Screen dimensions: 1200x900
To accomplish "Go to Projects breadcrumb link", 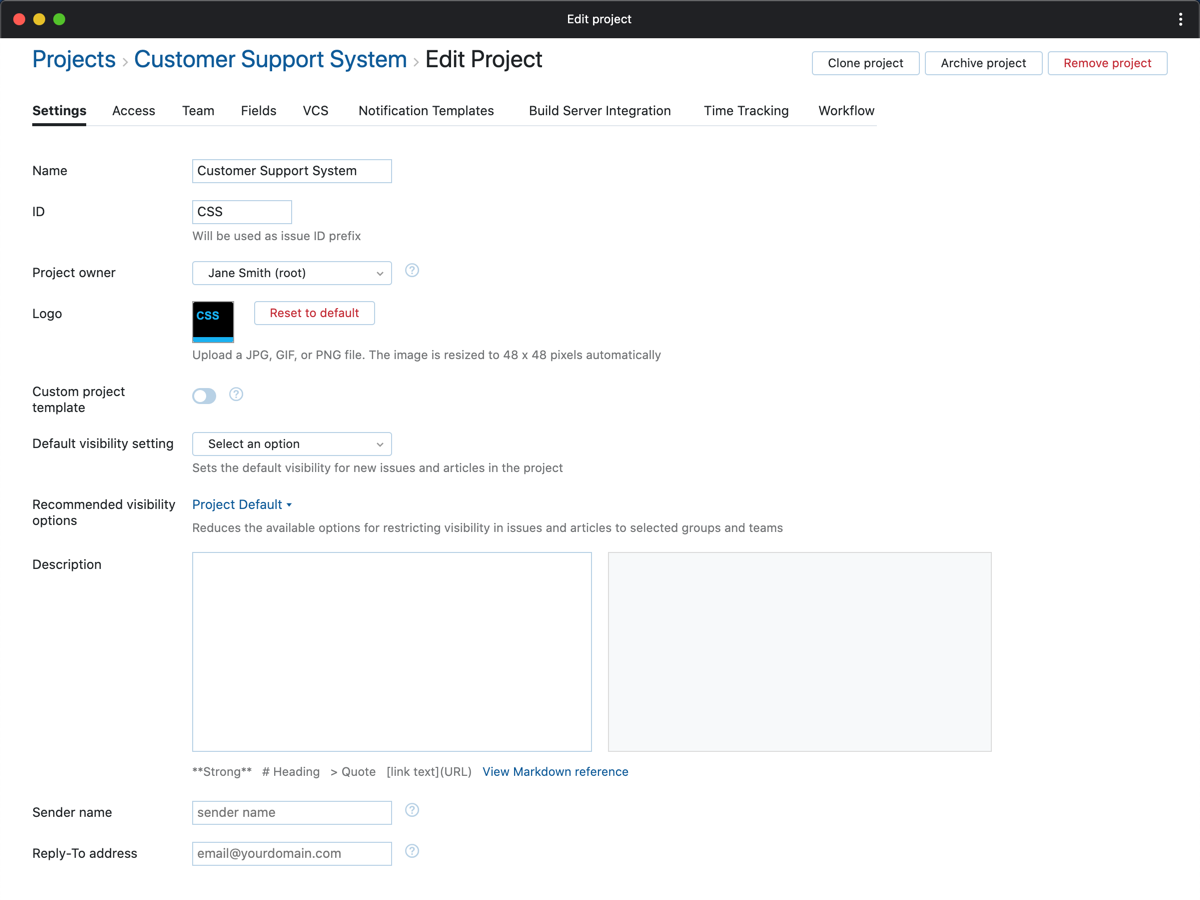I will pyautogui.click(x=74, y=60).
